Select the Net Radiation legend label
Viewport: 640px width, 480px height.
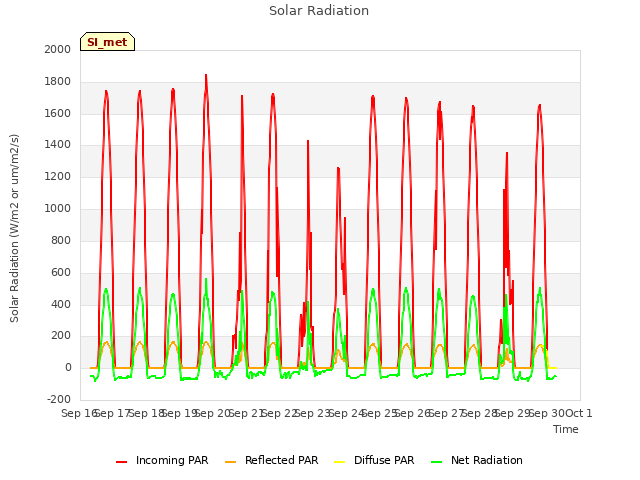coord(487,460)
